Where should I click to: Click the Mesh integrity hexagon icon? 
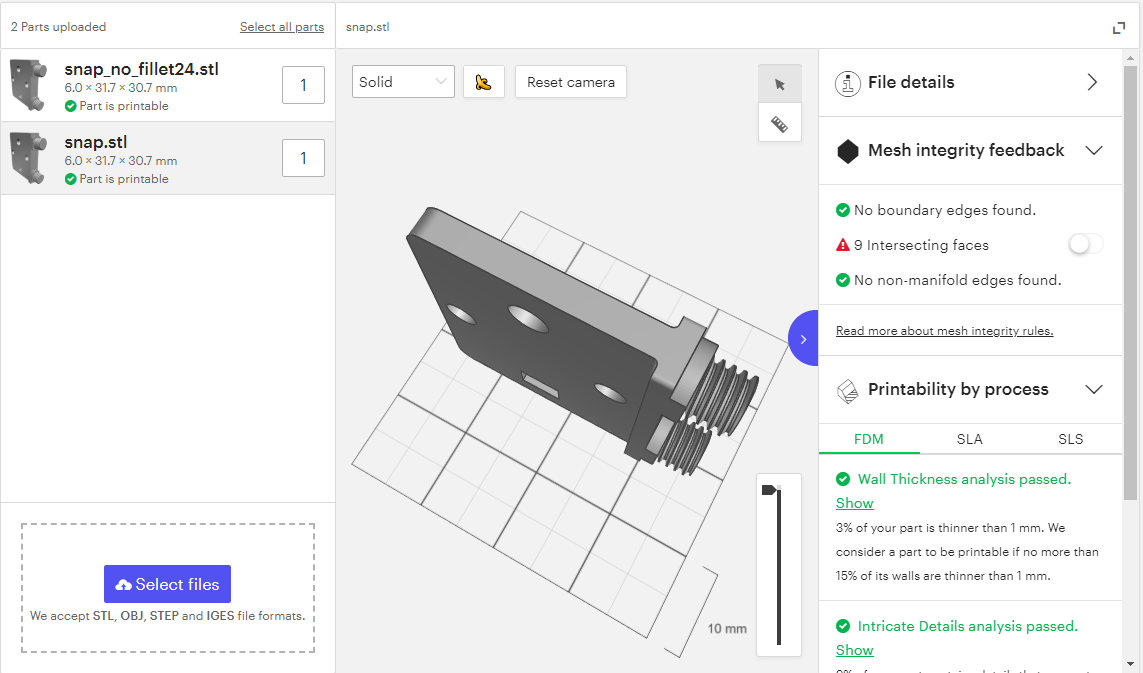847,150
